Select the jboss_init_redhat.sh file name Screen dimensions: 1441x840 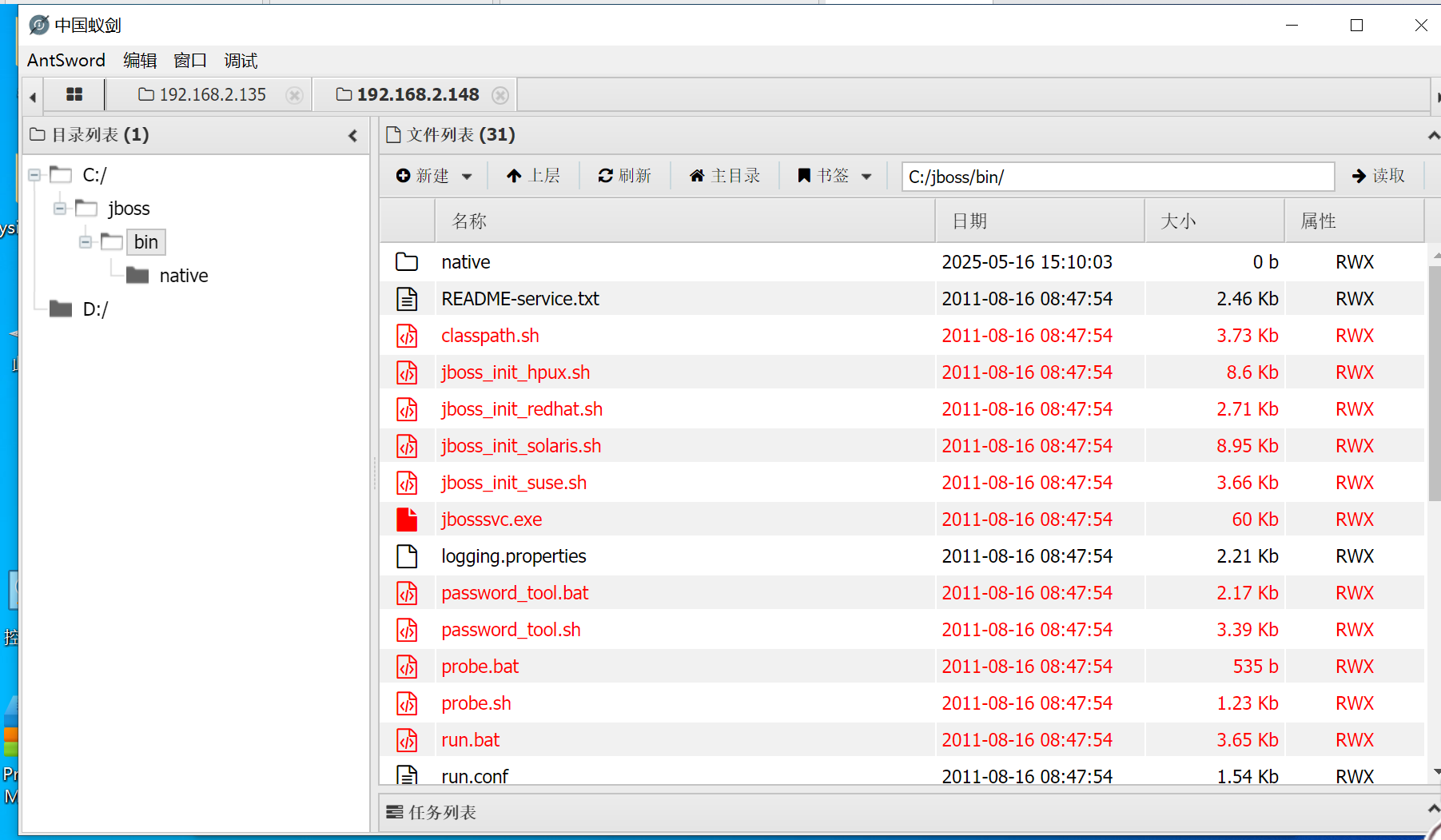522,409
